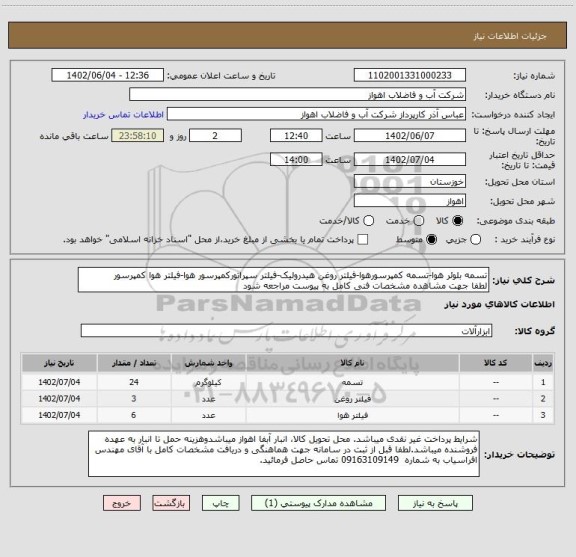The image size is (576, 557).
Task: Click the remaining days field showing 2
Action: 215,136
